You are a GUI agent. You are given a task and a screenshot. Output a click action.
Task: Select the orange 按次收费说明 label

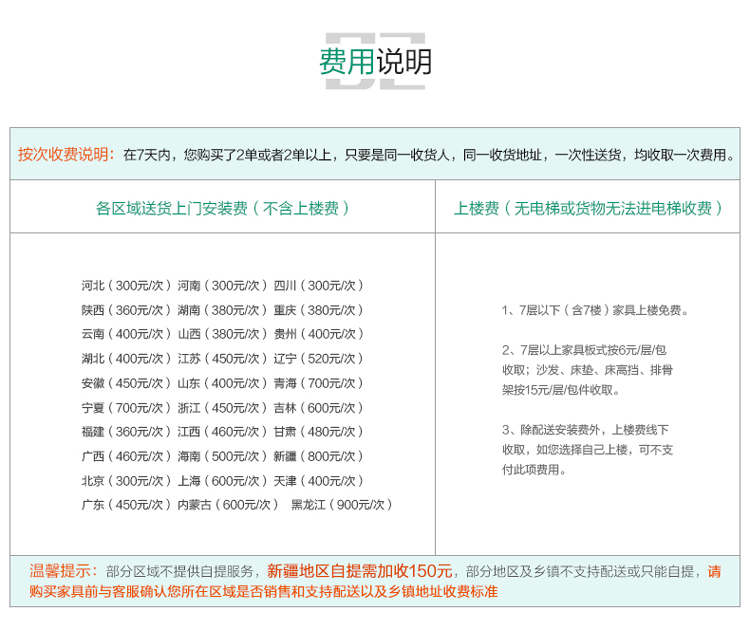pos(66,155)
